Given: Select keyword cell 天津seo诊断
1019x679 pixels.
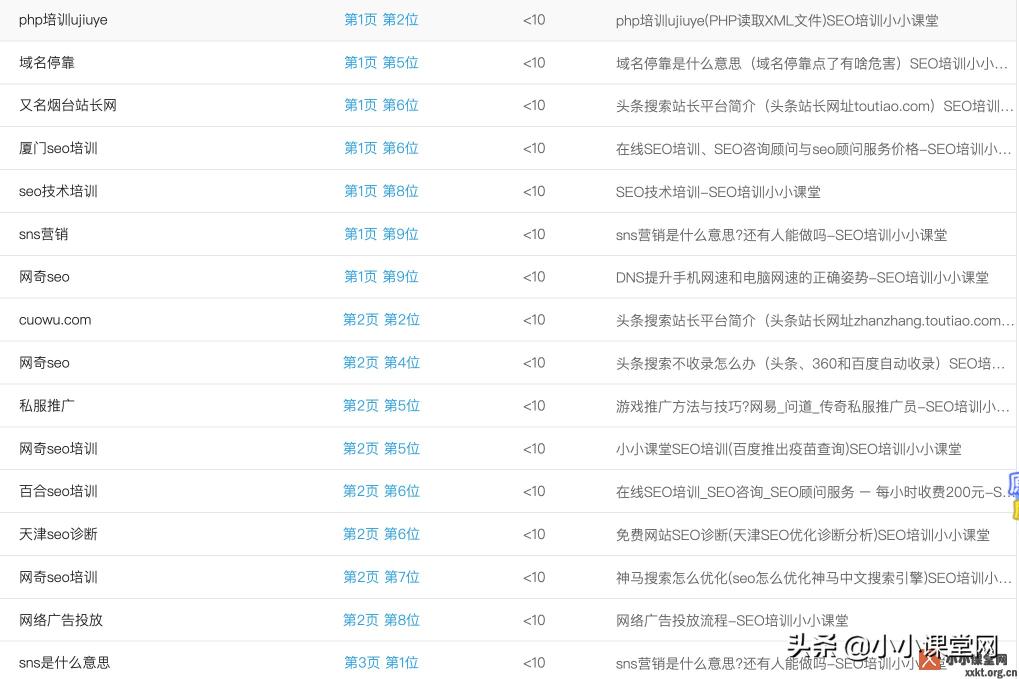Looking at the screenshot, I should (58, 534).
